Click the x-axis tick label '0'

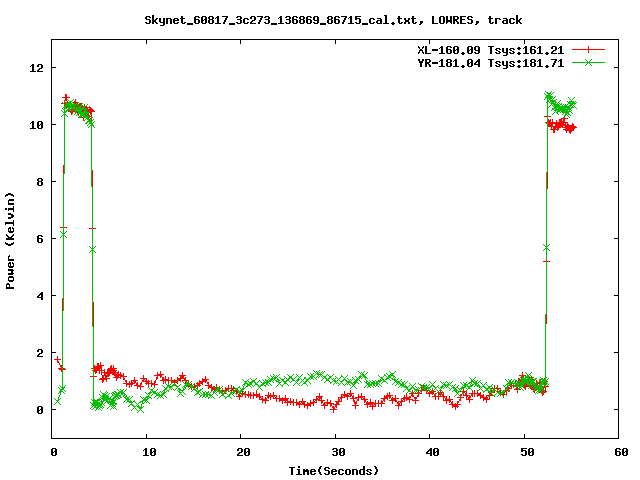(x=53, y=452)
